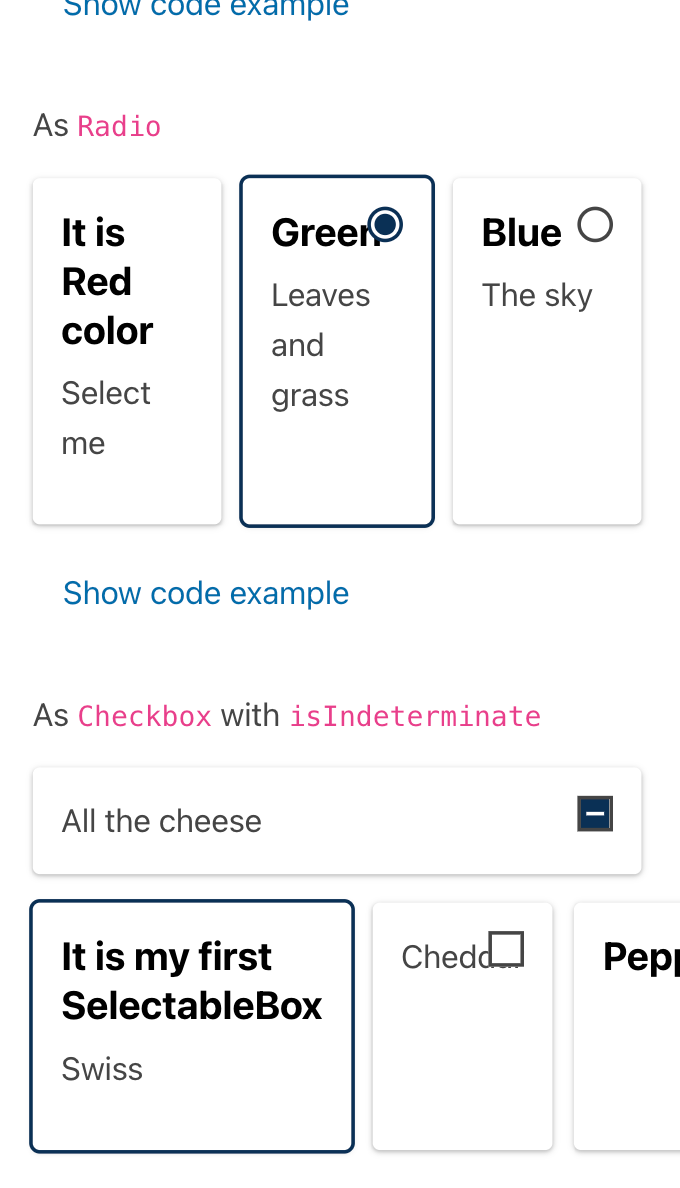Select the "It is Red color" option
The width and height of the screenshot is (680, 1188).
point(127,350)
